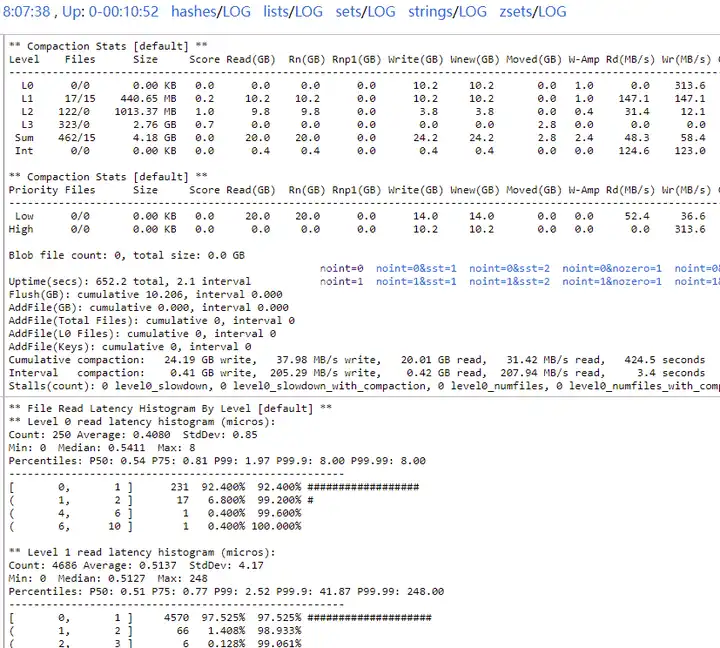The image size is (720, 648).
Task: Open the hashes link
Action: (x=195, y=11)
